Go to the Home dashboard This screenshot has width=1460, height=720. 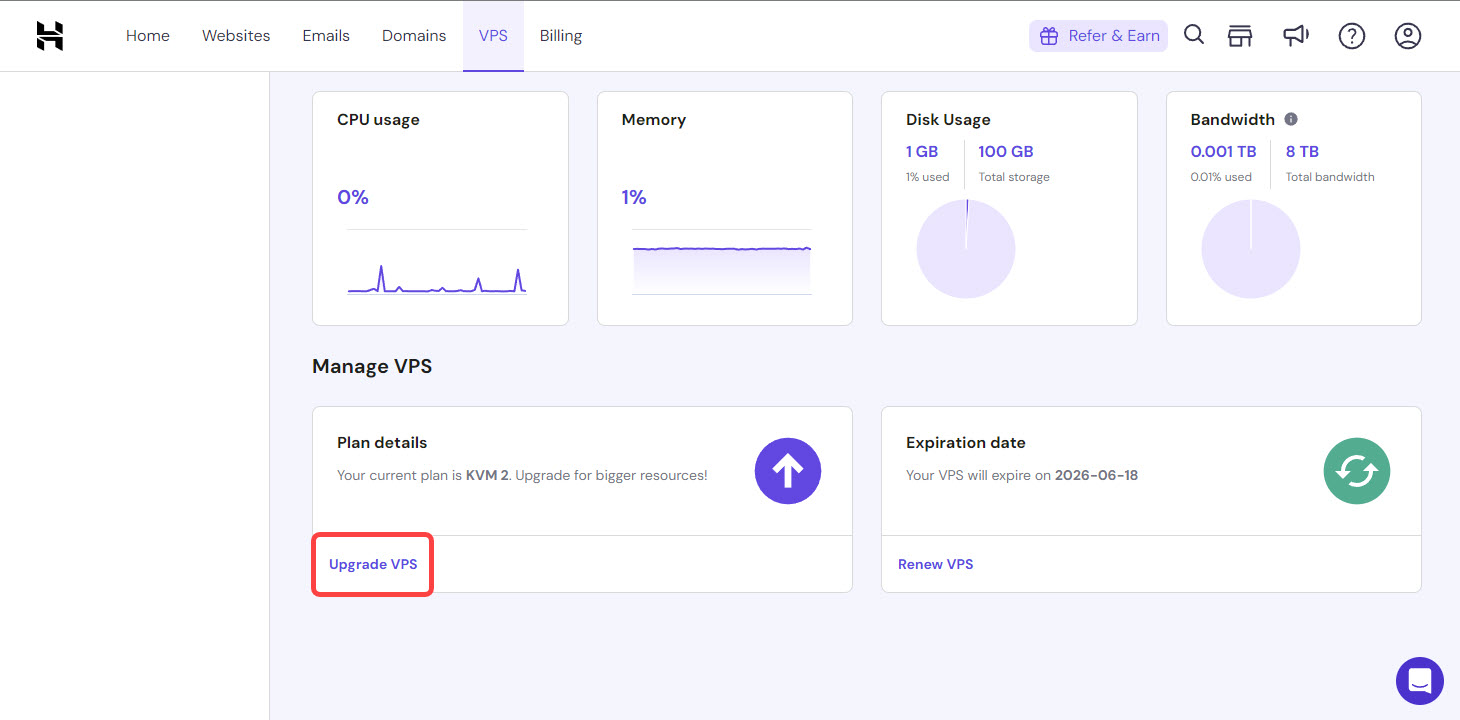click(147, 35)
